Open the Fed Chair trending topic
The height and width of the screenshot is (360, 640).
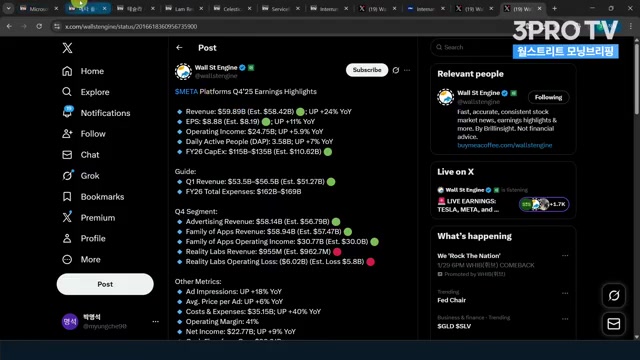coord(451,300)
